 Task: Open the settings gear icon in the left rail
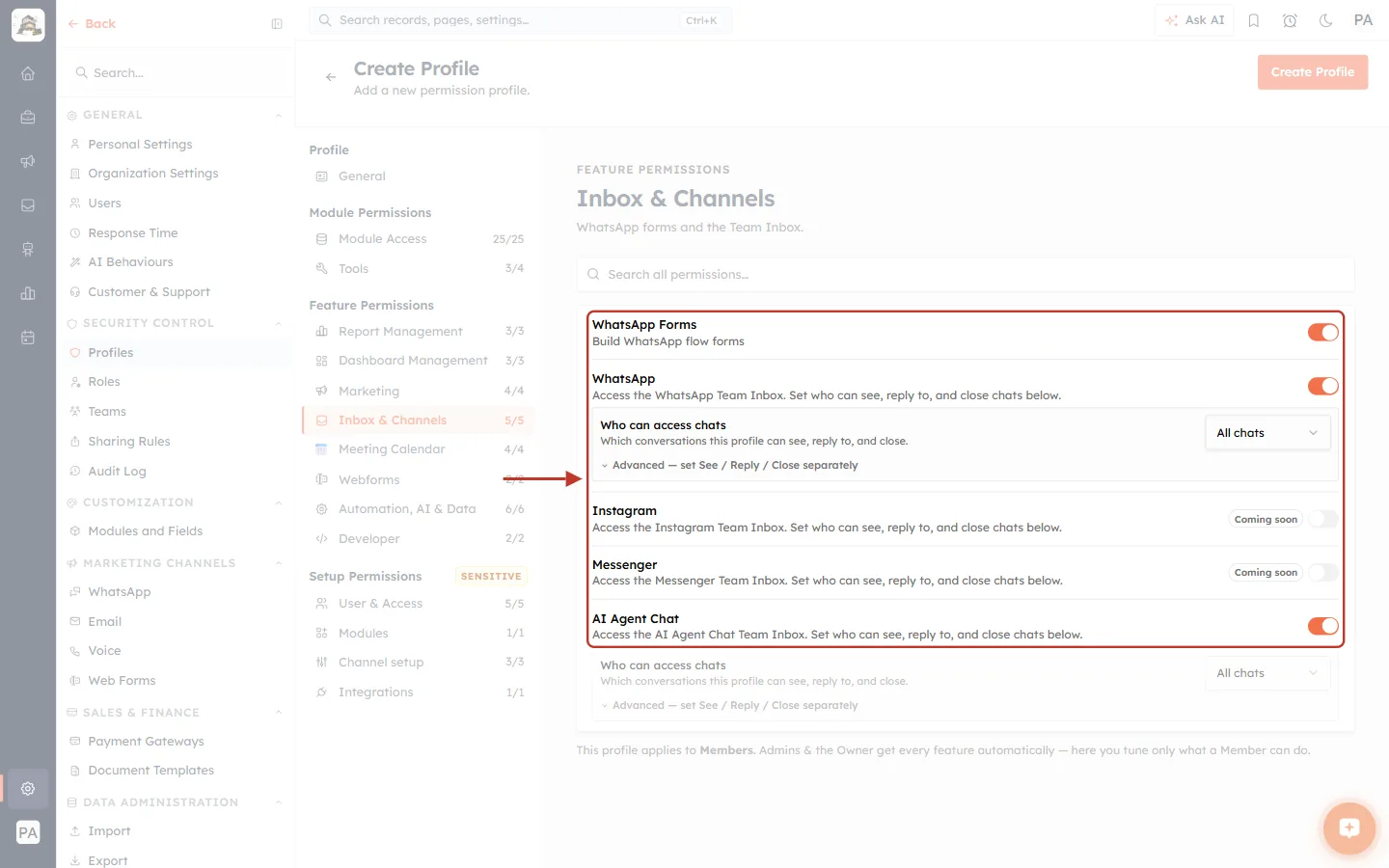coord(28,788)
